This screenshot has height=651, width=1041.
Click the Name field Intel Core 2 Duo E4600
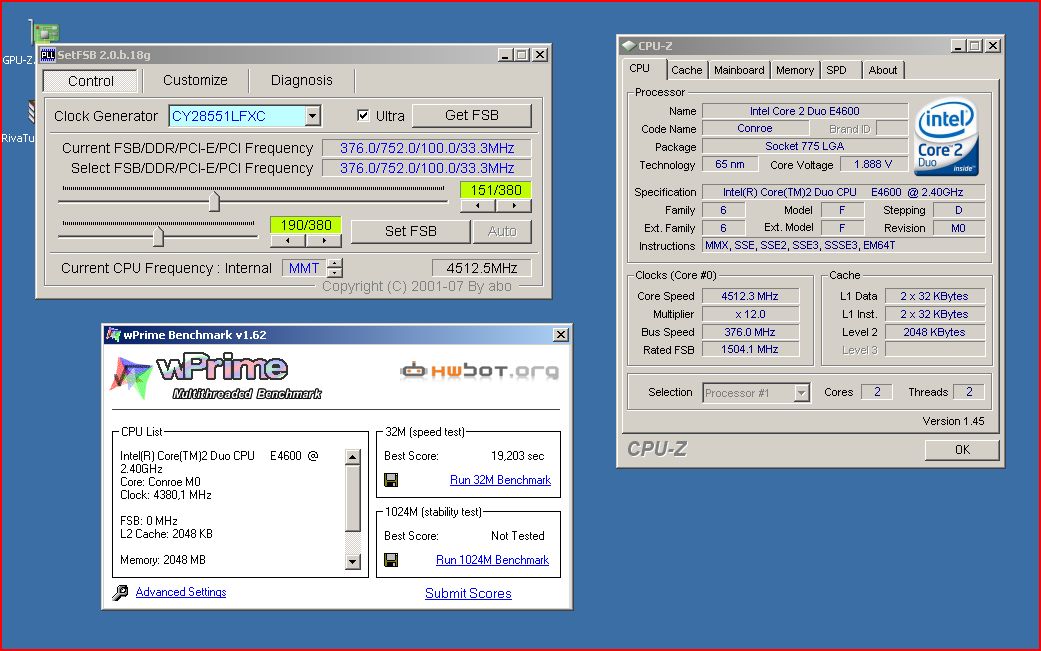click(805, 111)
